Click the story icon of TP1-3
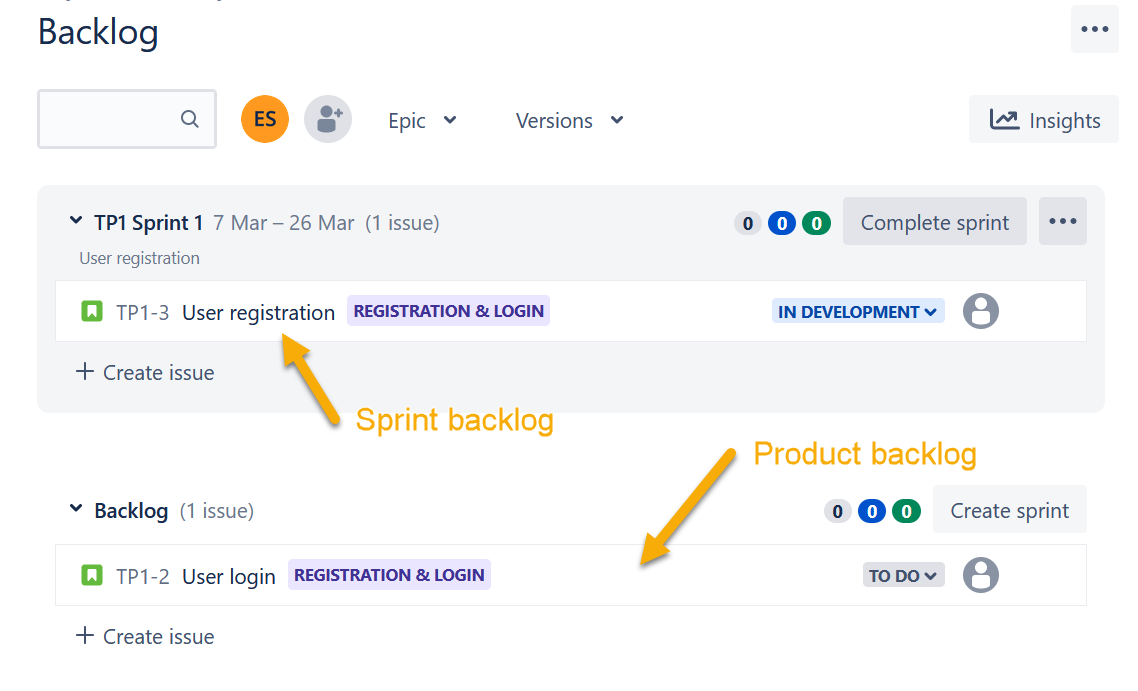 (91, 311)
